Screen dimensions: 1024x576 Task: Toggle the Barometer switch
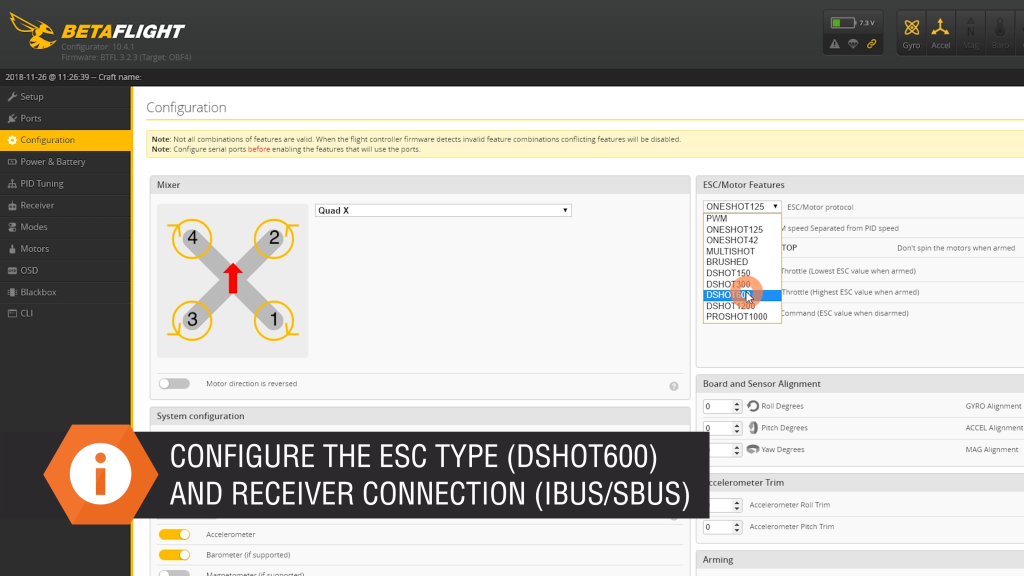[x=174, y=554]
